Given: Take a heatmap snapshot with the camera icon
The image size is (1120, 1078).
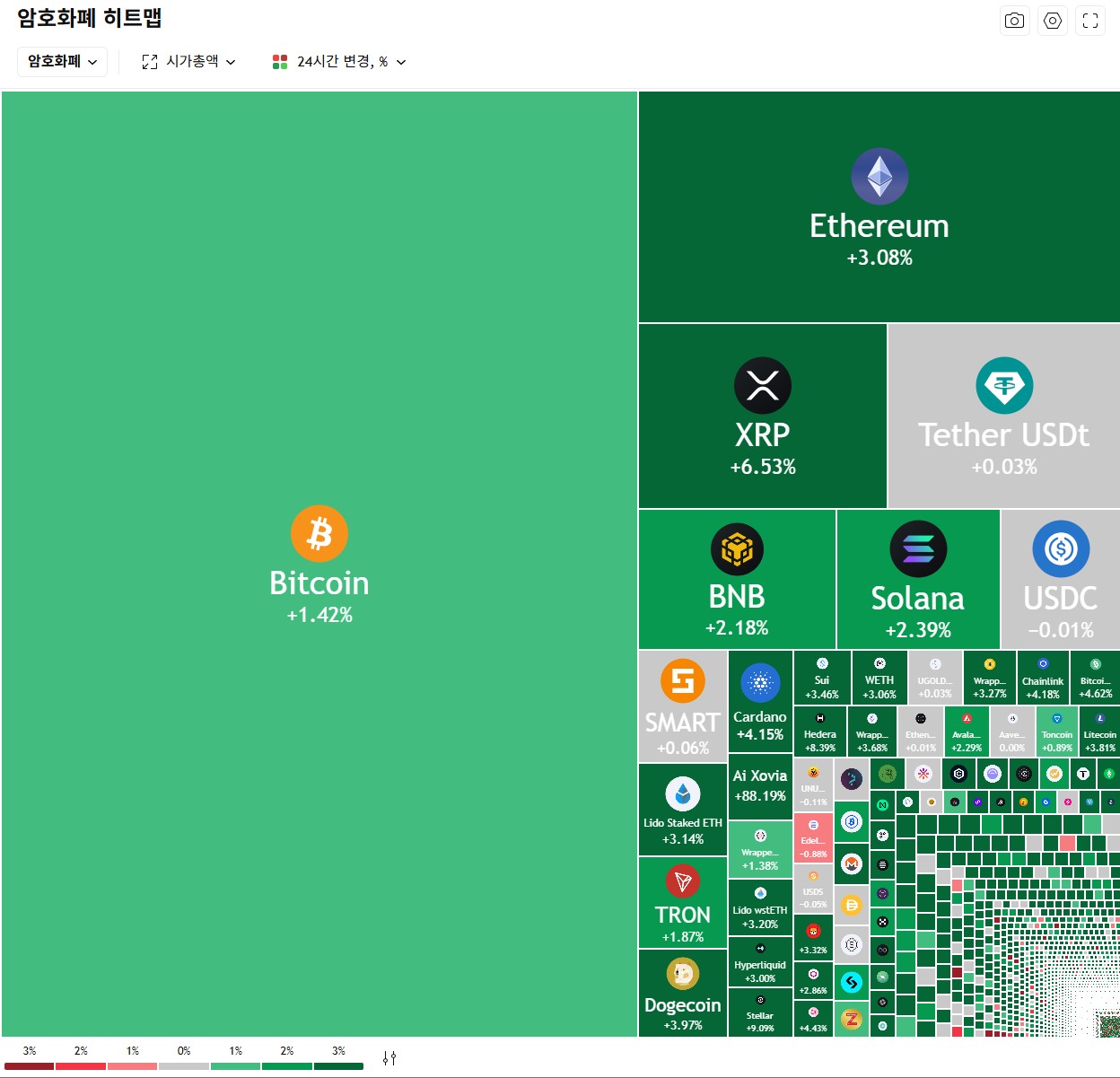Looking at the screenshot, I should click(x=1014, y=21).
